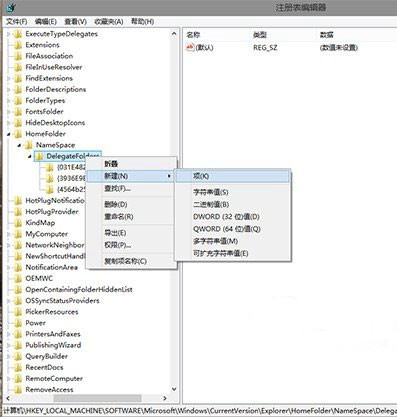This screenshot has height=417, width=397.
Task: Click the Power folder icon
Action: [18, 323]
